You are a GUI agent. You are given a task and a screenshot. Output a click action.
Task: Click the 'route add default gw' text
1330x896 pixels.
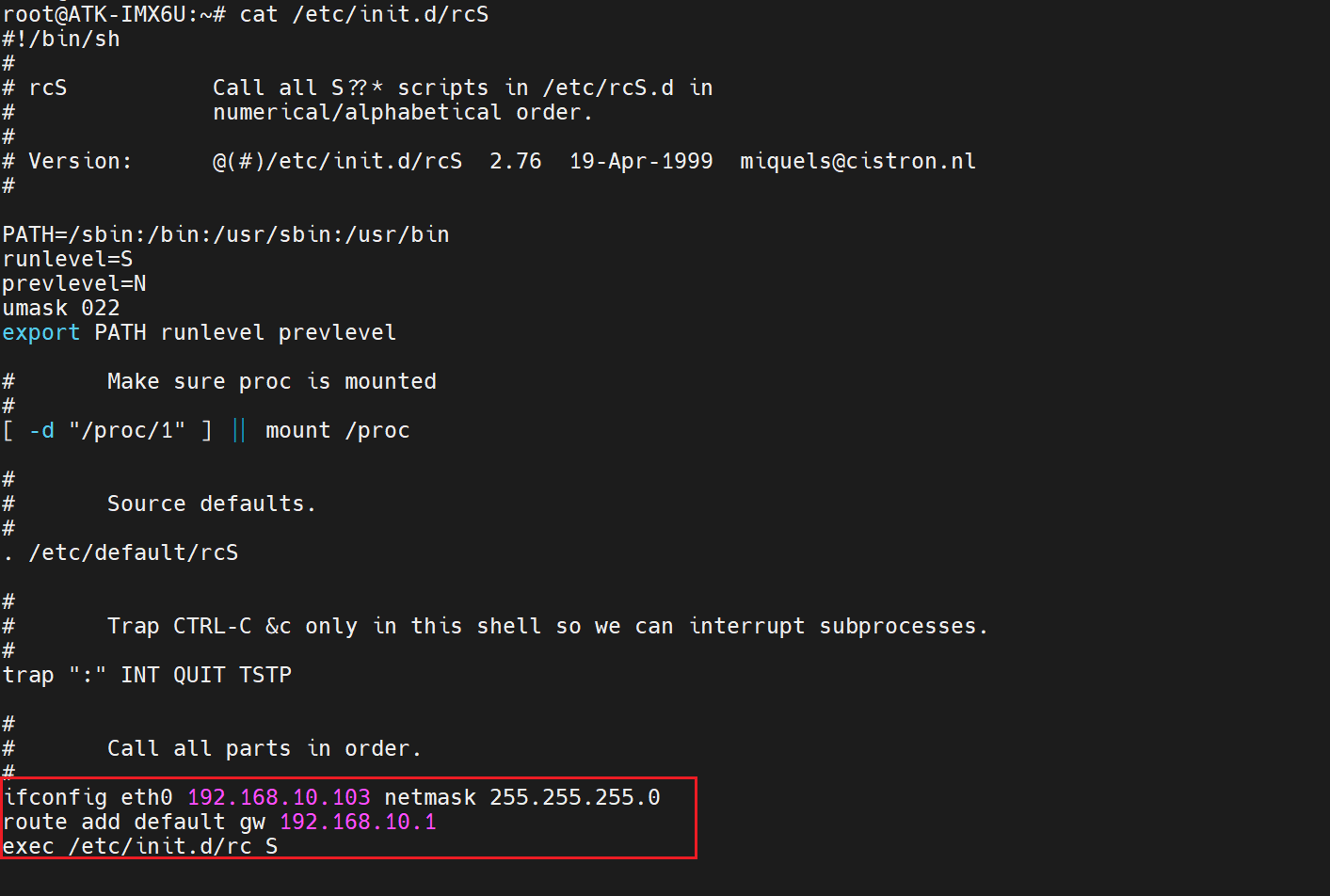(134, 822)
